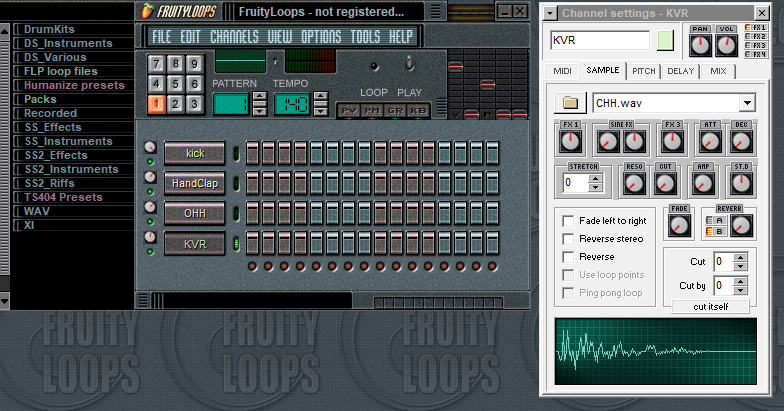
Task: Enable the Reverse checkbox
Action: click(x=568, y=257)
